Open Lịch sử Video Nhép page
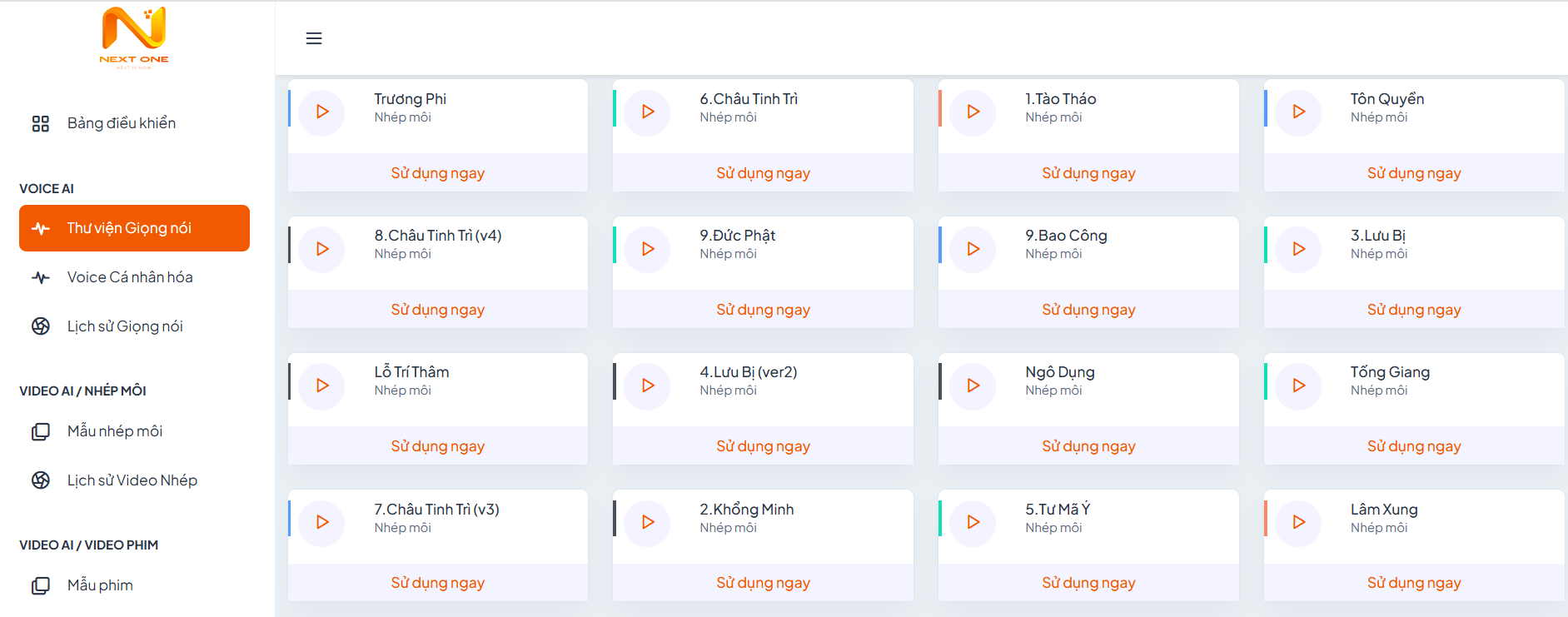Screen dimensions: 1568x617 (132, 480)
